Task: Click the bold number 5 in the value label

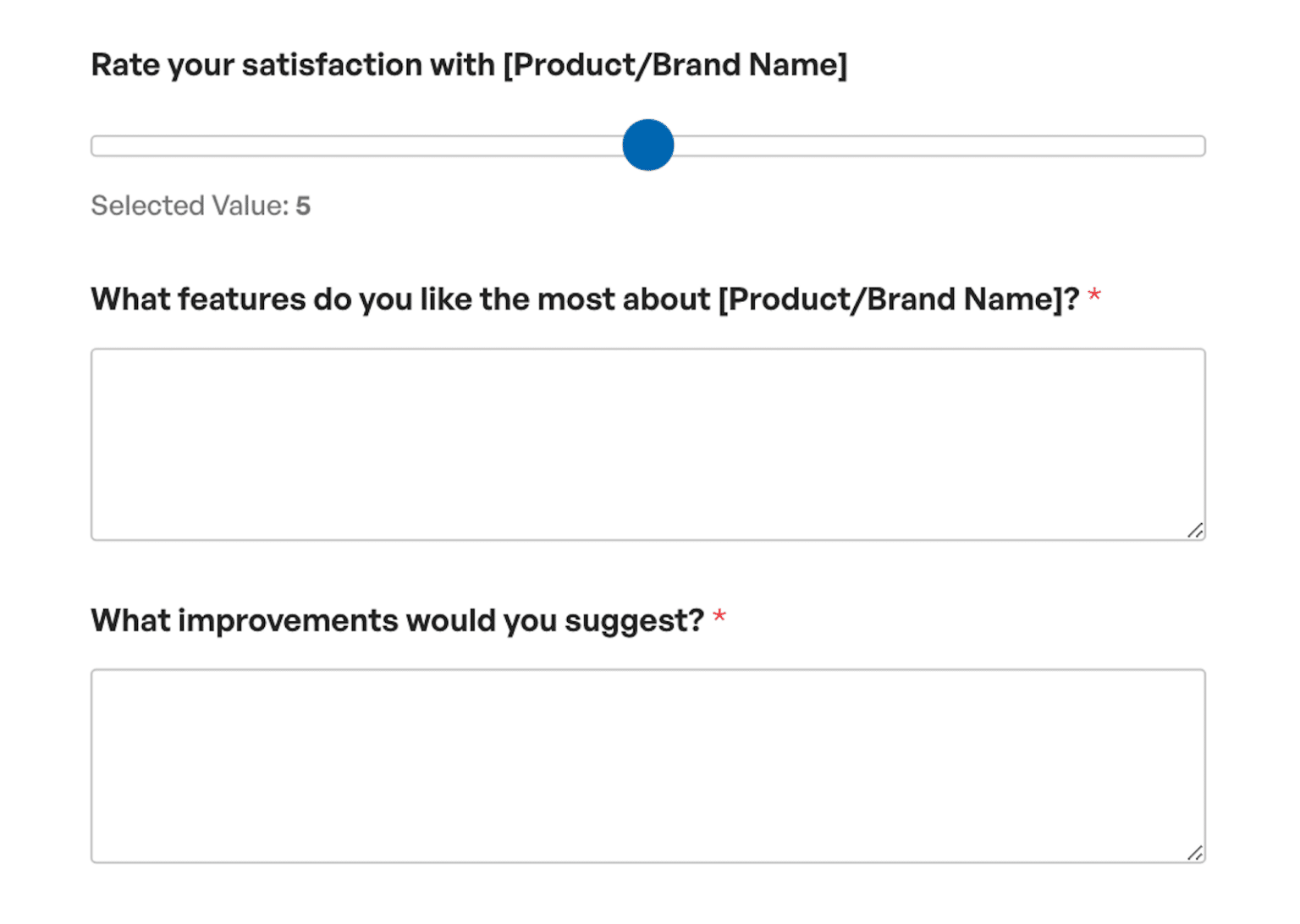Action: [x=304, y=205]
